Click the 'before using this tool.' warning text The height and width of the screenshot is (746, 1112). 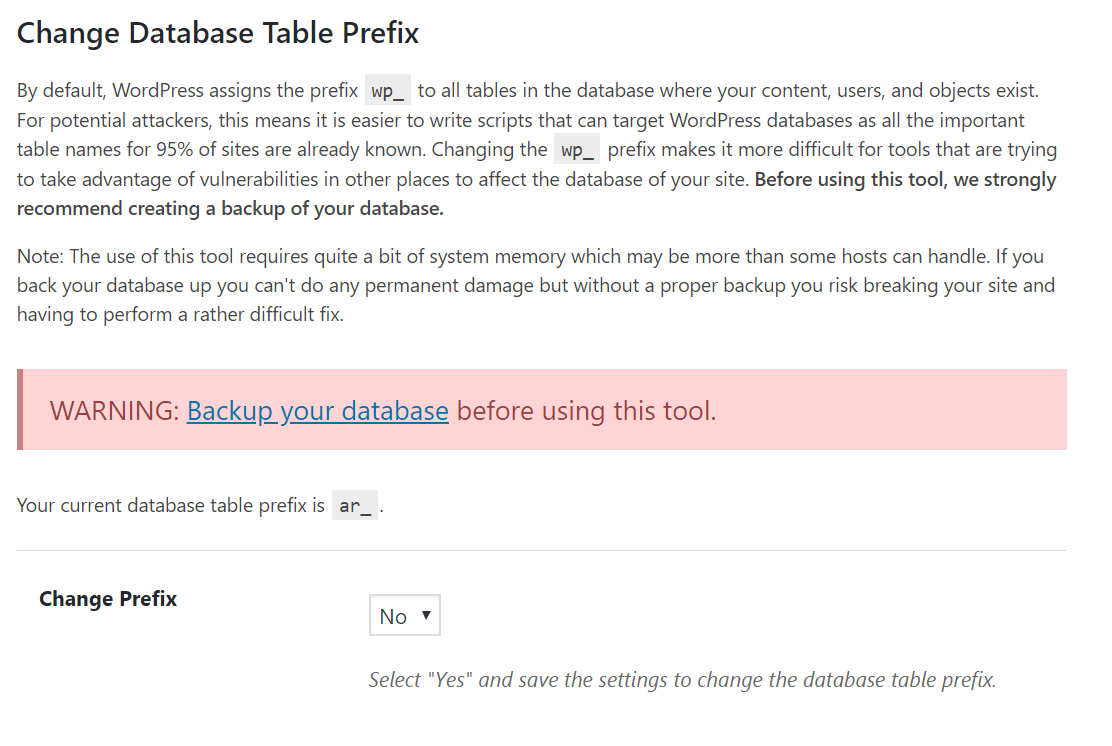click(586, 411)
